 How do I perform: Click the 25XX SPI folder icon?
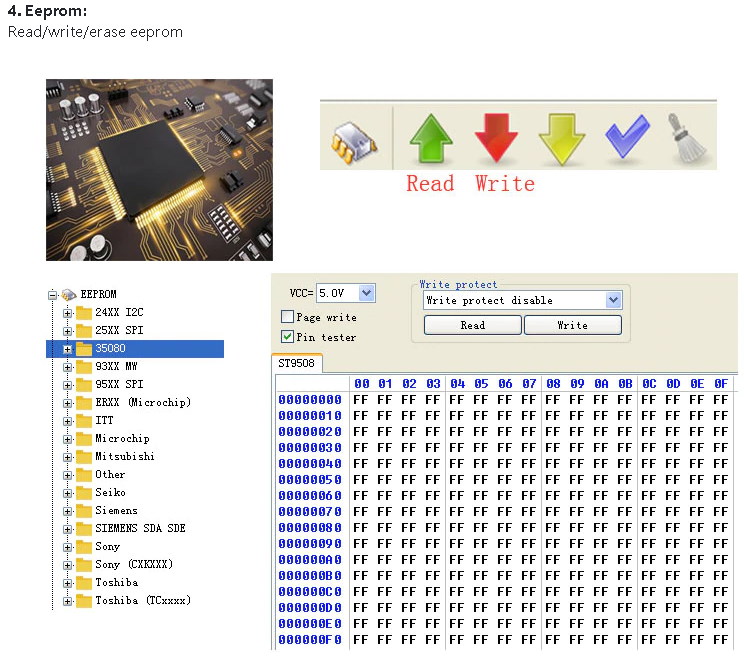point(84,331)
